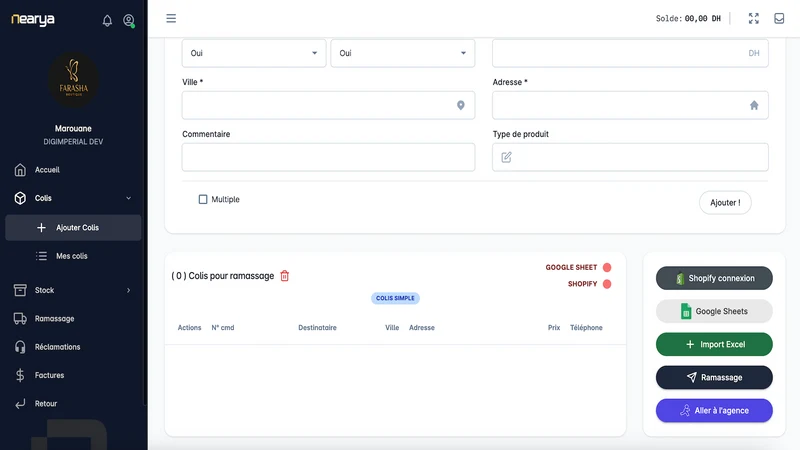The width and height of the screenshot is (800, 450).
Task: Click the GOOGLE SHEET label
Action: coord(571,267)
